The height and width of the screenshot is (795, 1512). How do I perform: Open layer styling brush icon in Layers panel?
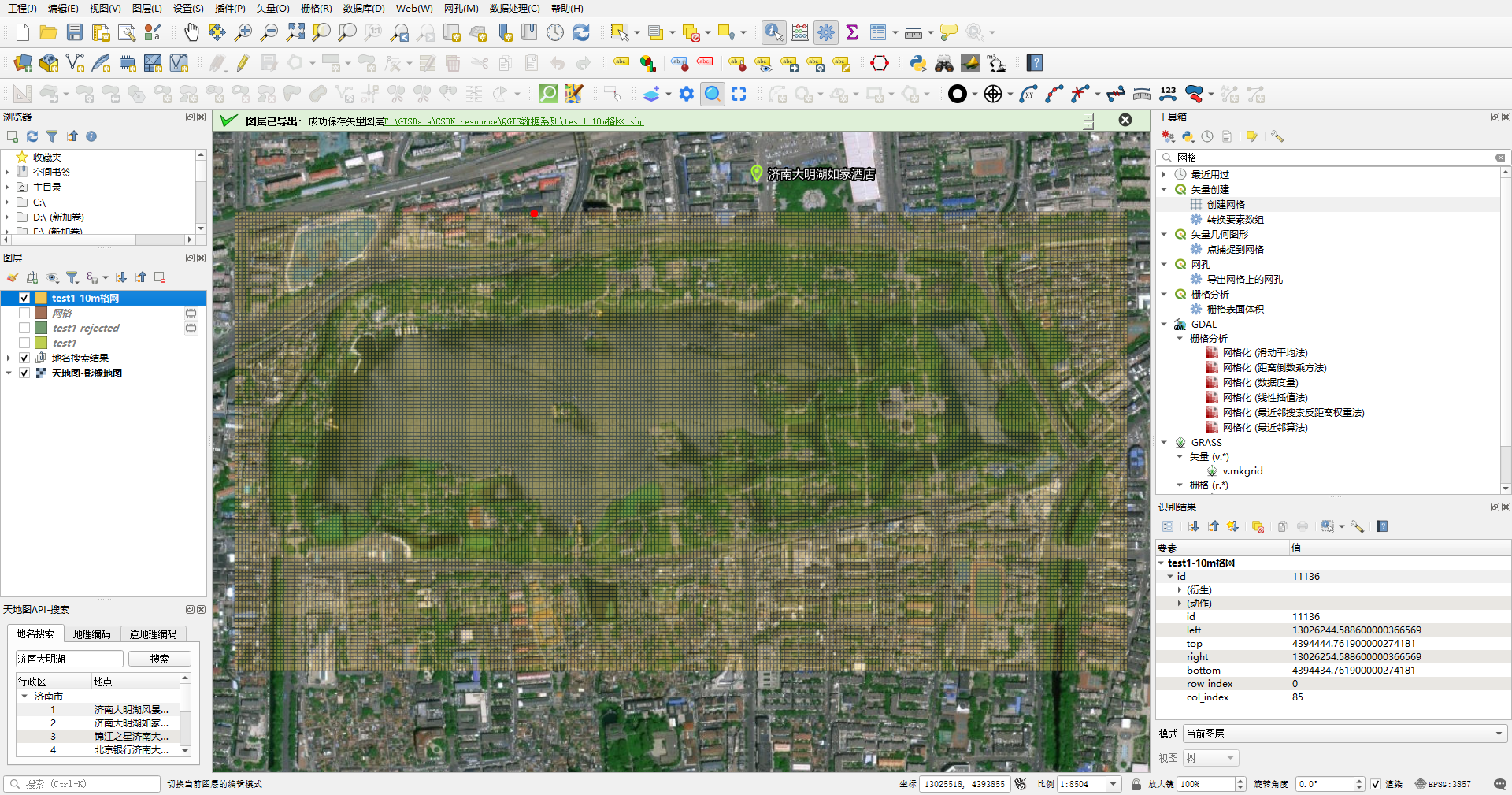coord(12,277)
